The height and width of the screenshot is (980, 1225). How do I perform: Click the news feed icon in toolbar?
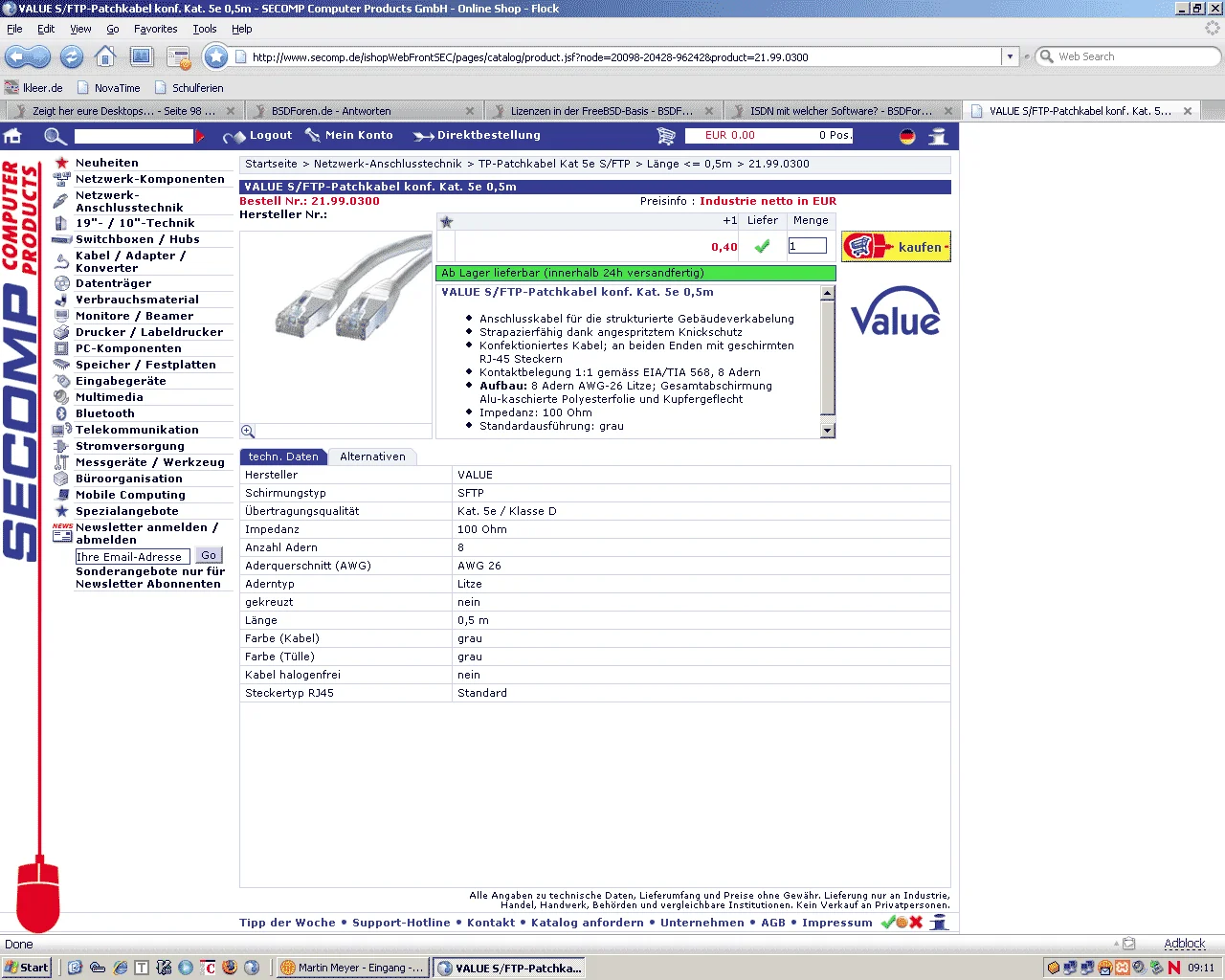pos(179,57)
